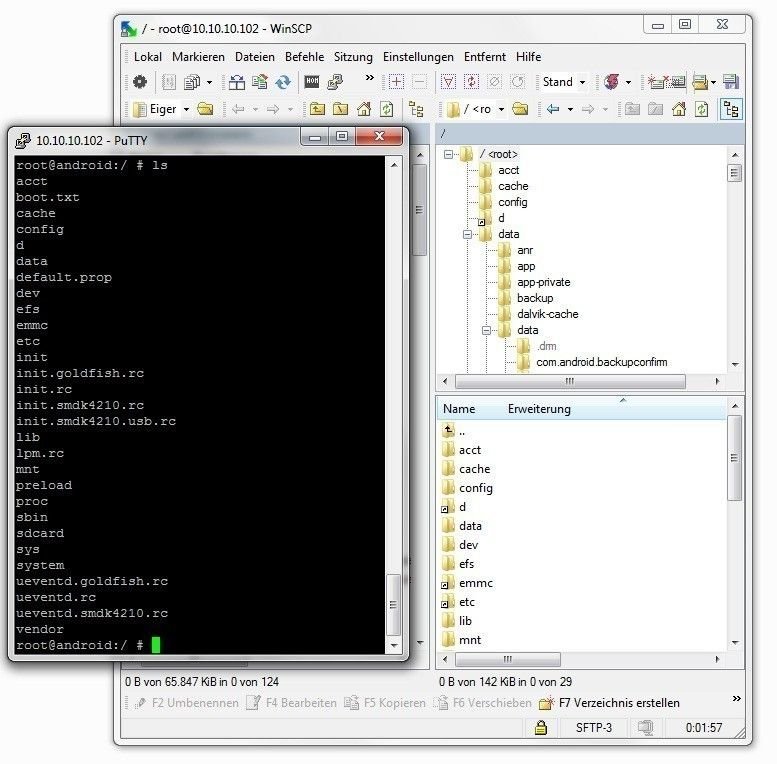The height and width of the screenshot is (764, 777).
Task: Click the horizontal scrollbar of remote tree
Action: pos(570,382)
